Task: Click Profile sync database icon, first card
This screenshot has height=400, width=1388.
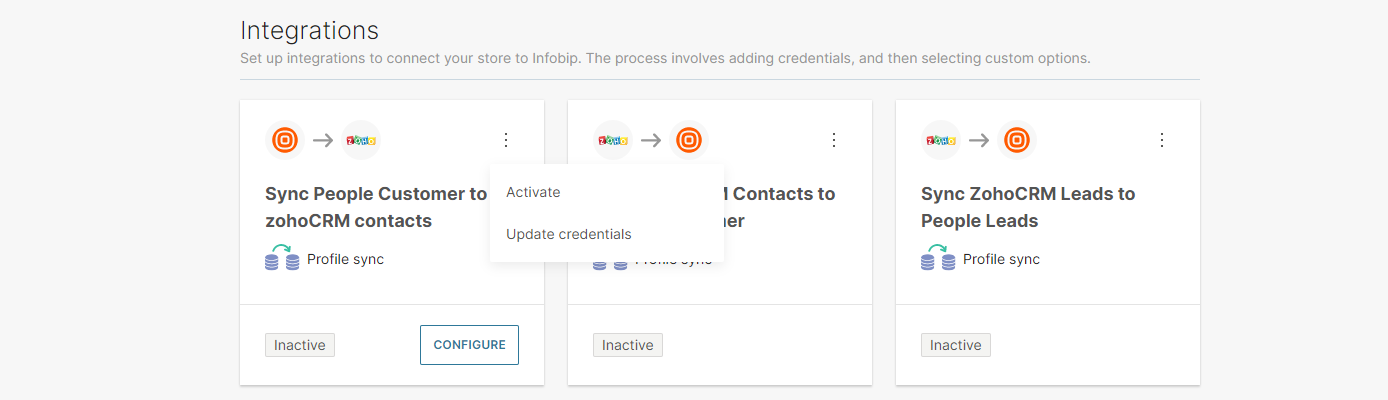Action: pos(282,259)
